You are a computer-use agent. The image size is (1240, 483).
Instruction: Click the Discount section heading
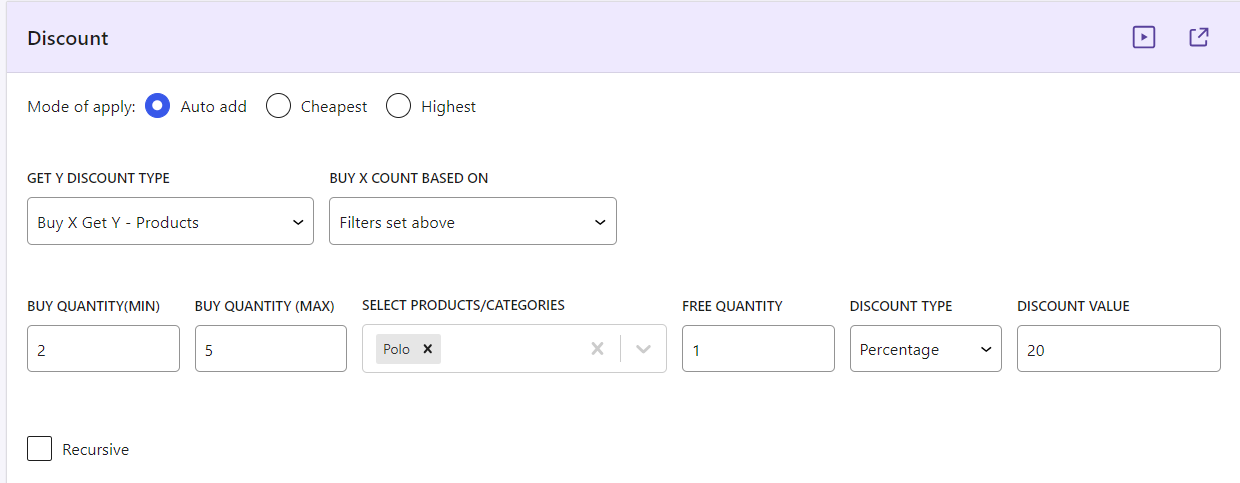[68, 39]
